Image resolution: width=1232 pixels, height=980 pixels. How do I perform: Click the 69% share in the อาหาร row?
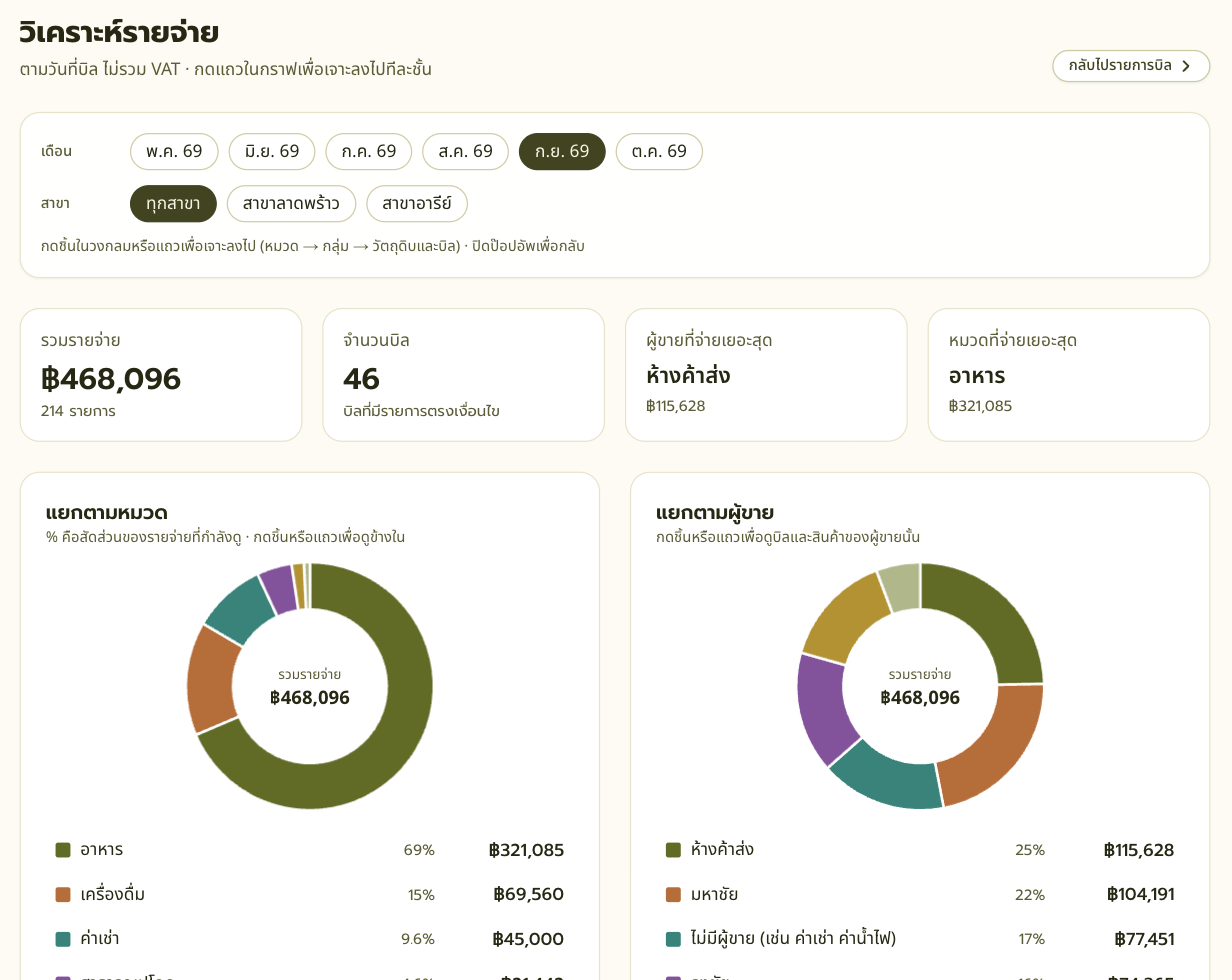point(419,850)
